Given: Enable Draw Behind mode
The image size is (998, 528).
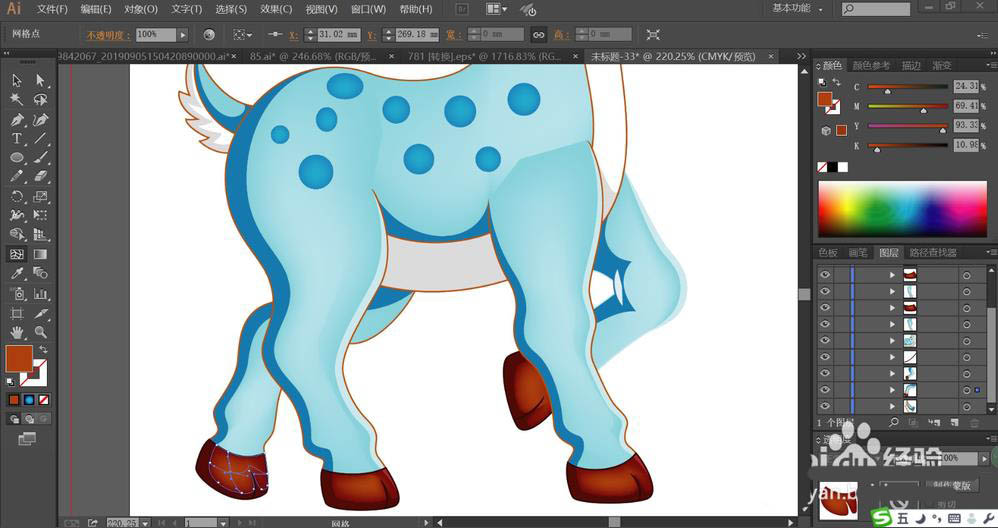Looking at the screenshot, I should point(29,419).
